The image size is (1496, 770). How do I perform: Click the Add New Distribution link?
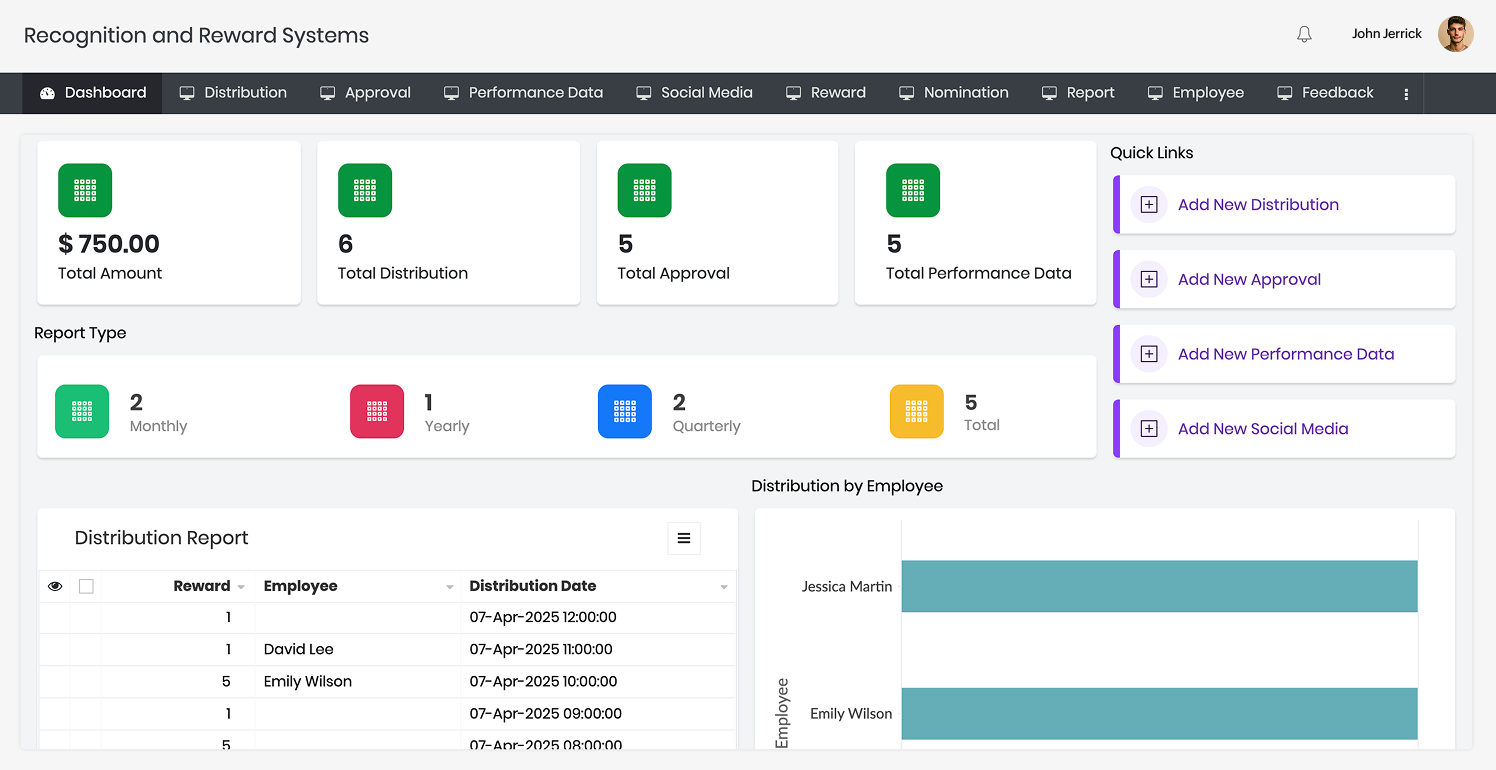(x=1258, y=204)
